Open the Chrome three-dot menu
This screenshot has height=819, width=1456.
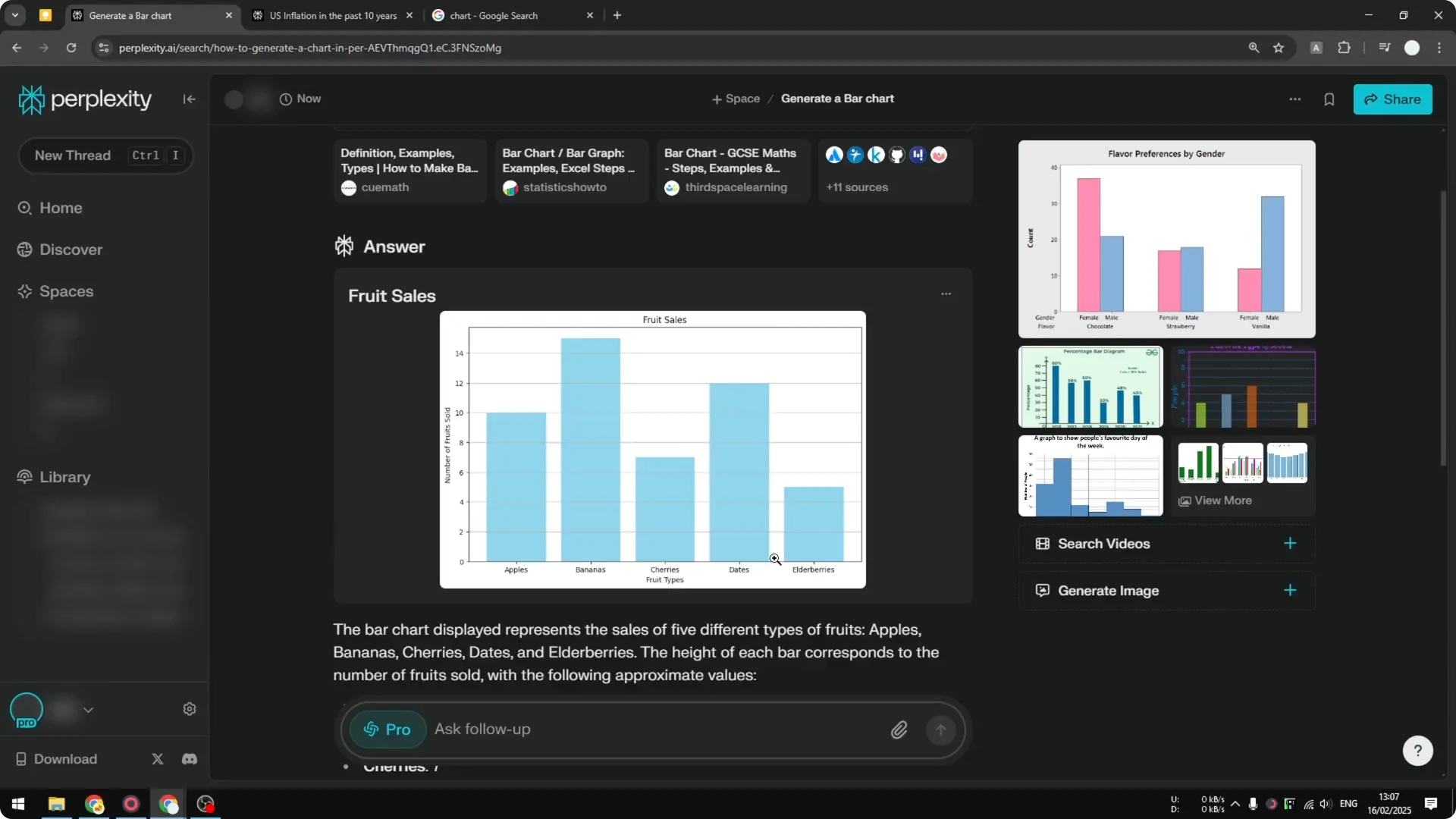coord(1440,47)
